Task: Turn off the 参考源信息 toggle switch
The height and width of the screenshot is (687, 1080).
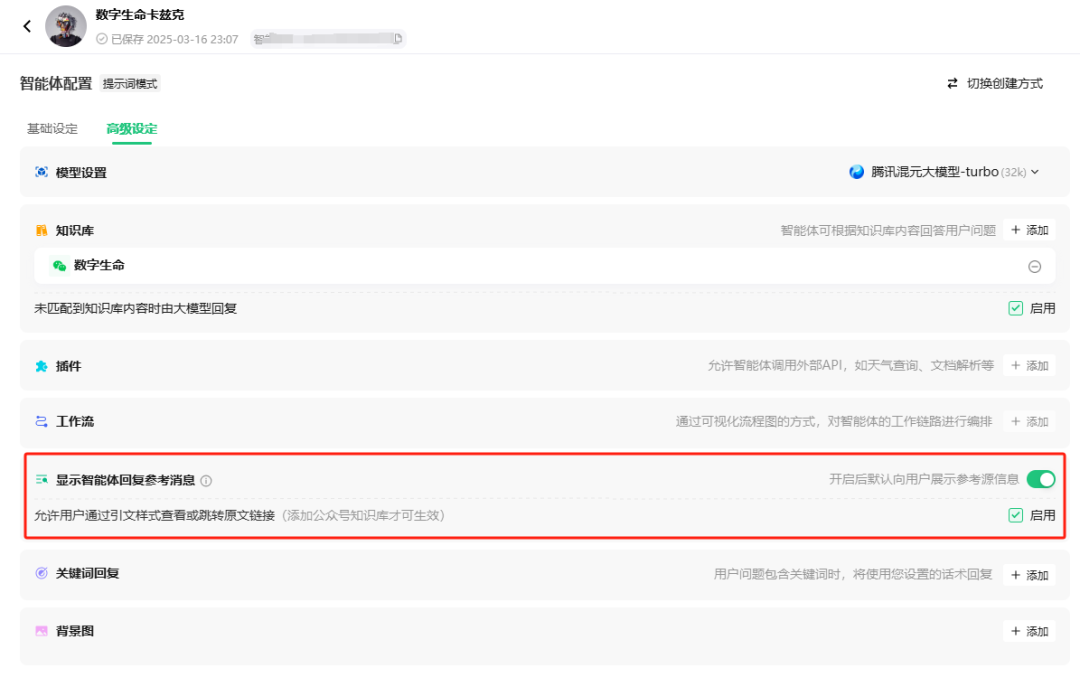Action: 1040,479
